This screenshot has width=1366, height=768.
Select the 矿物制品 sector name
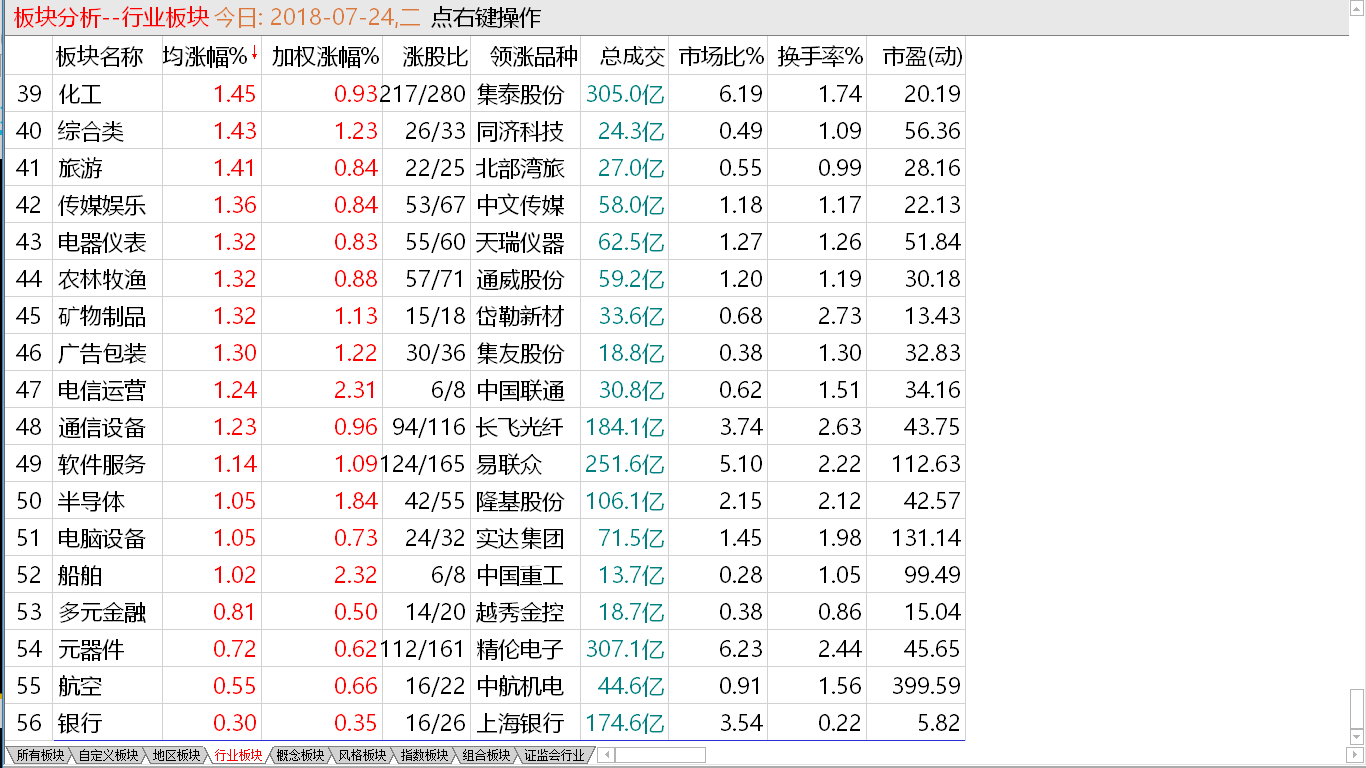pos(102,316)
